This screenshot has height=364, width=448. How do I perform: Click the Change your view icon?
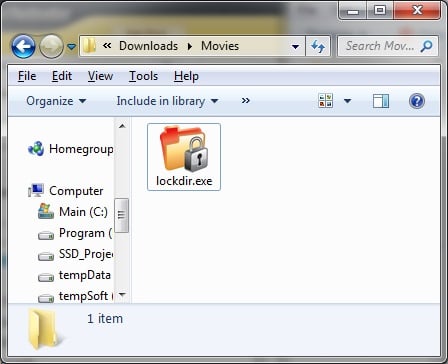(x=326, y=101)
